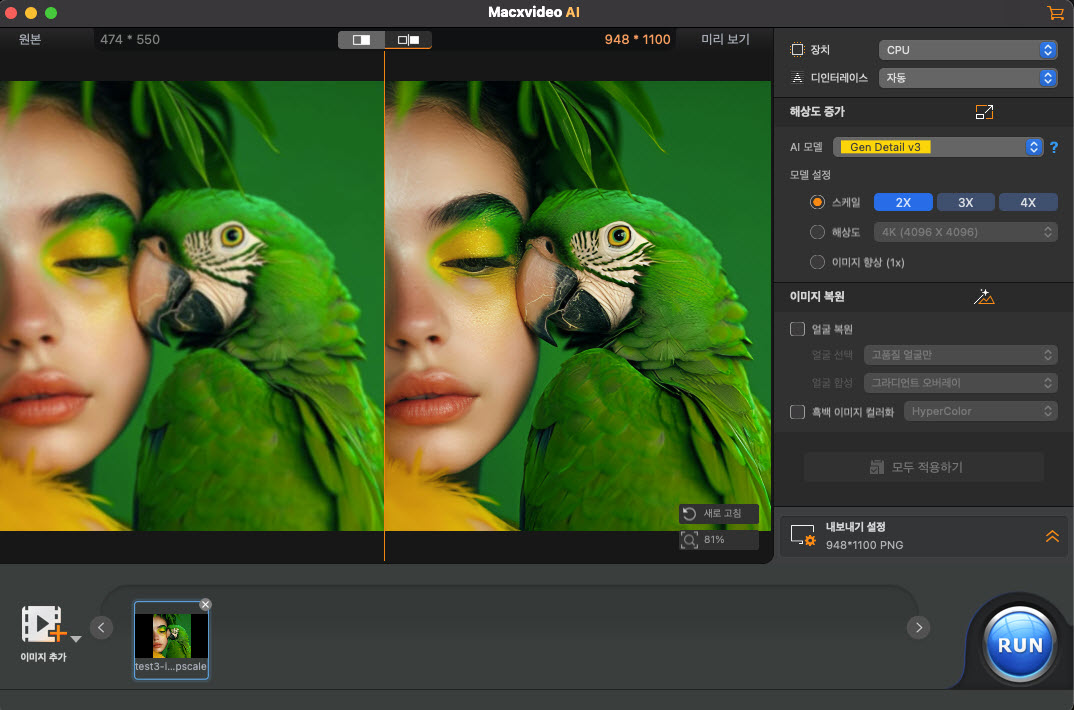
Task: Click the 미리 보기 preview tab
Action: tap(725, 40)
